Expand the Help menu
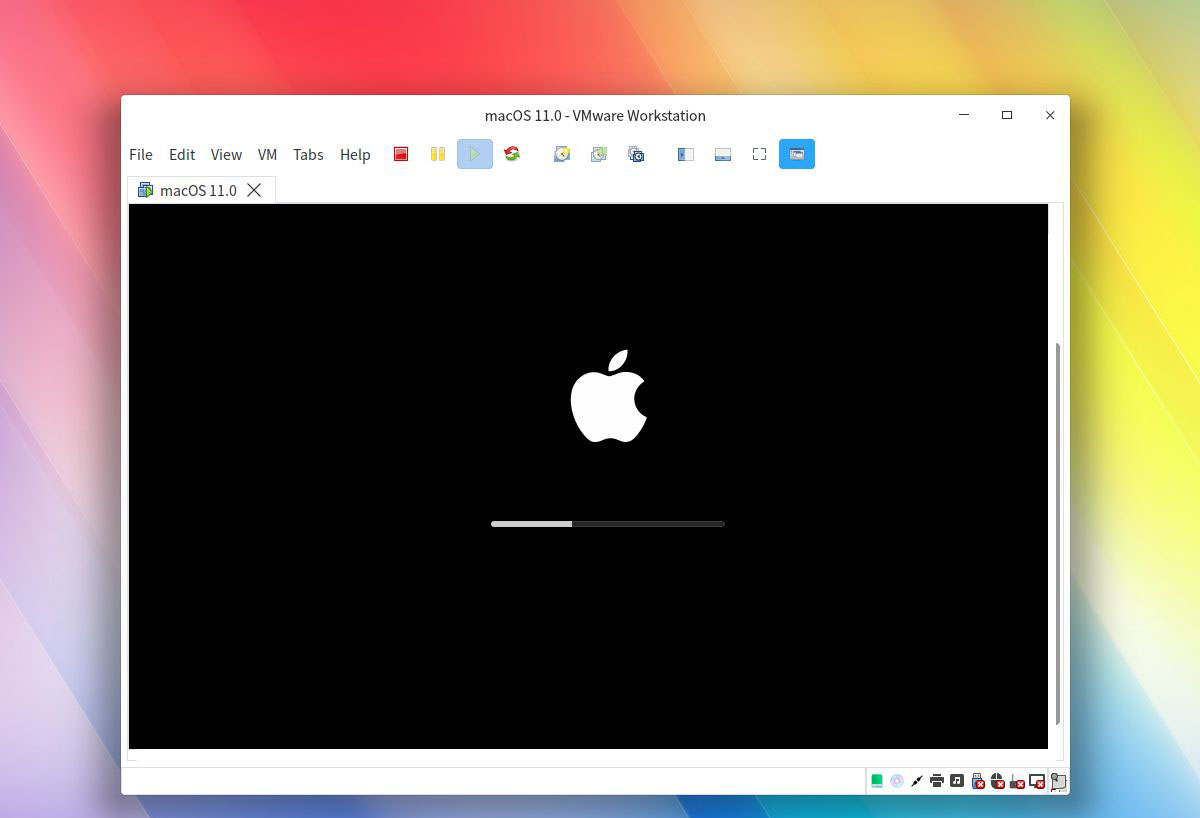 tap(355, 154)
